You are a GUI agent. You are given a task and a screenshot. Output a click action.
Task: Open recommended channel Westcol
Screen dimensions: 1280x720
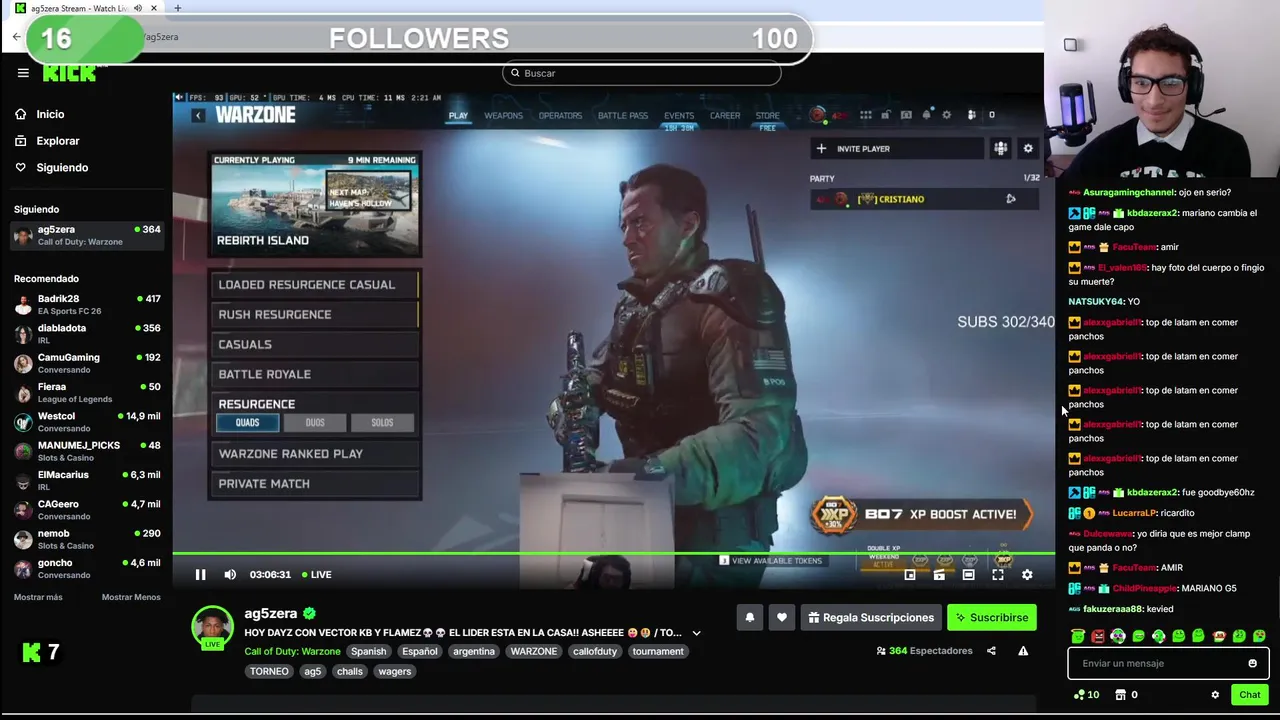tap(88, 421)
